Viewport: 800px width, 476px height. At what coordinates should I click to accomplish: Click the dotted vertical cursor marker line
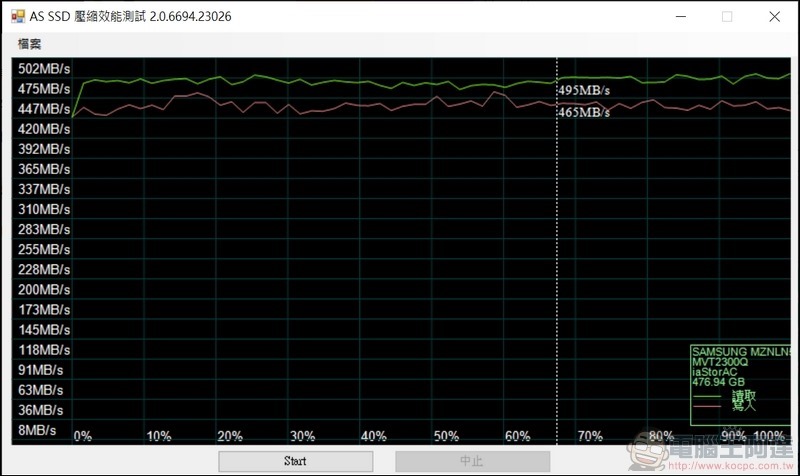(x=557, y=251)
